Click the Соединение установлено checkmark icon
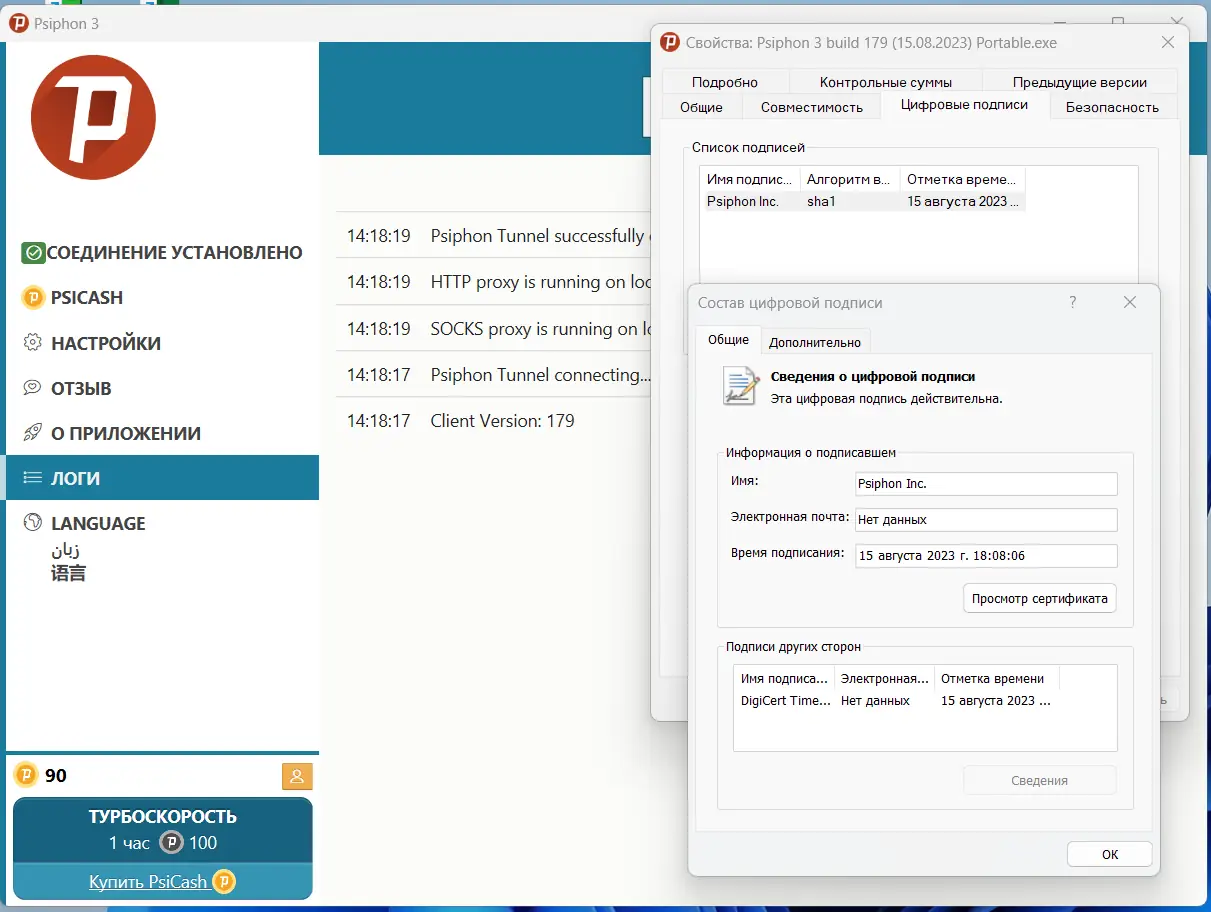 (34, 252)
